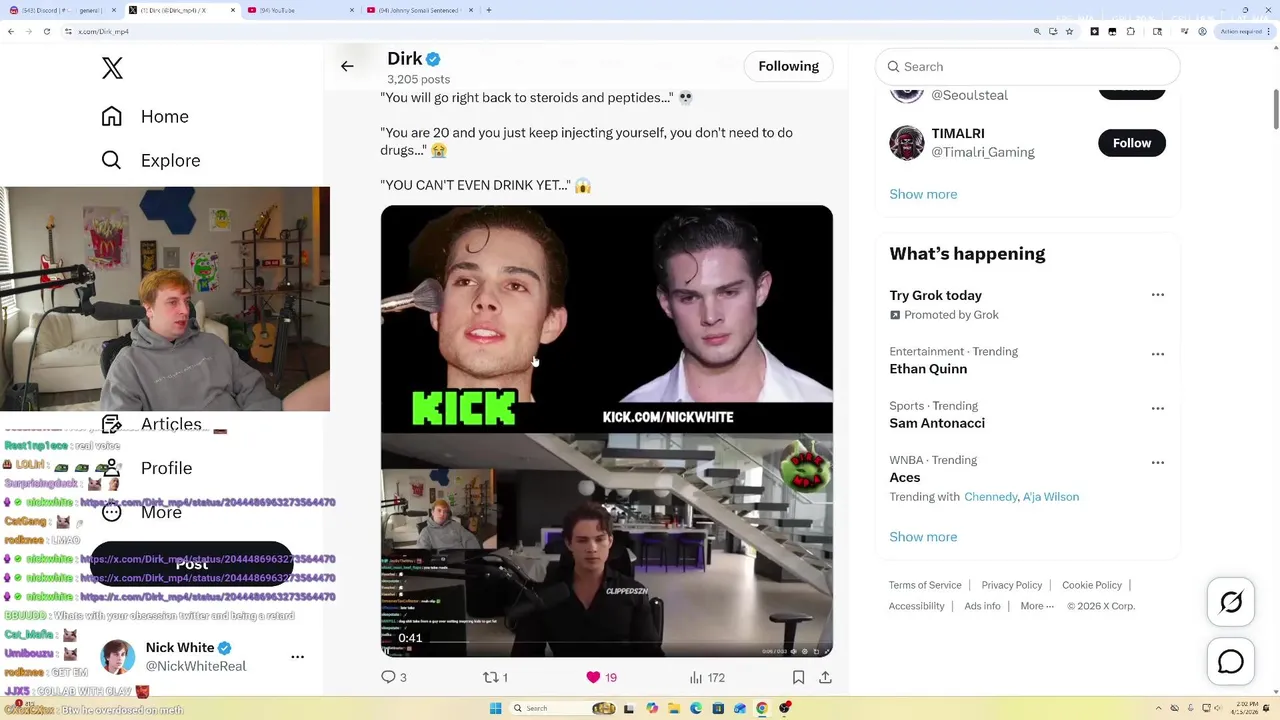View post analytics showing 172 views

point(707,677)
